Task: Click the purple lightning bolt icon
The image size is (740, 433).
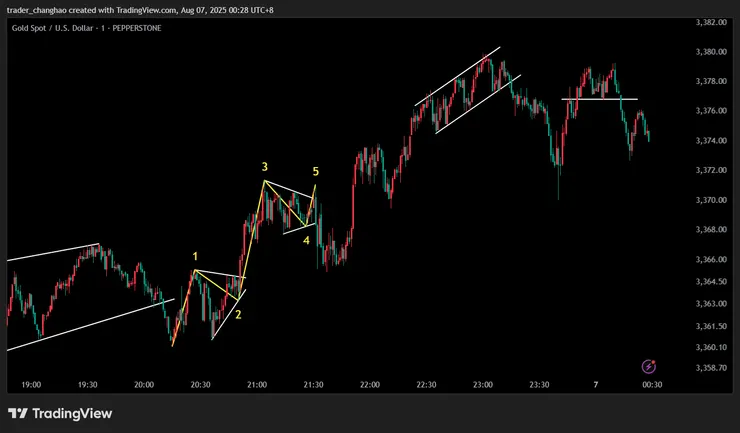Action: [x=648, y=366]
